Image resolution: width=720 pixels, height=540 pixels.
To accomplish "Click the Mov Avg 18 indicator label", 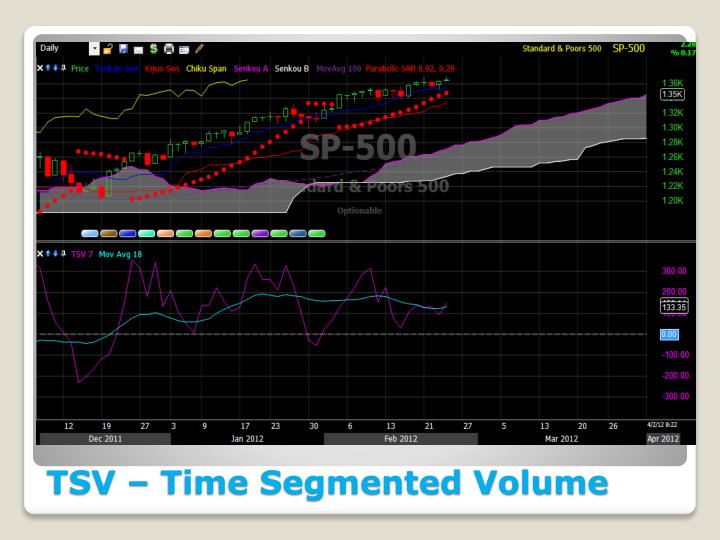I will [x=120, y=254].
